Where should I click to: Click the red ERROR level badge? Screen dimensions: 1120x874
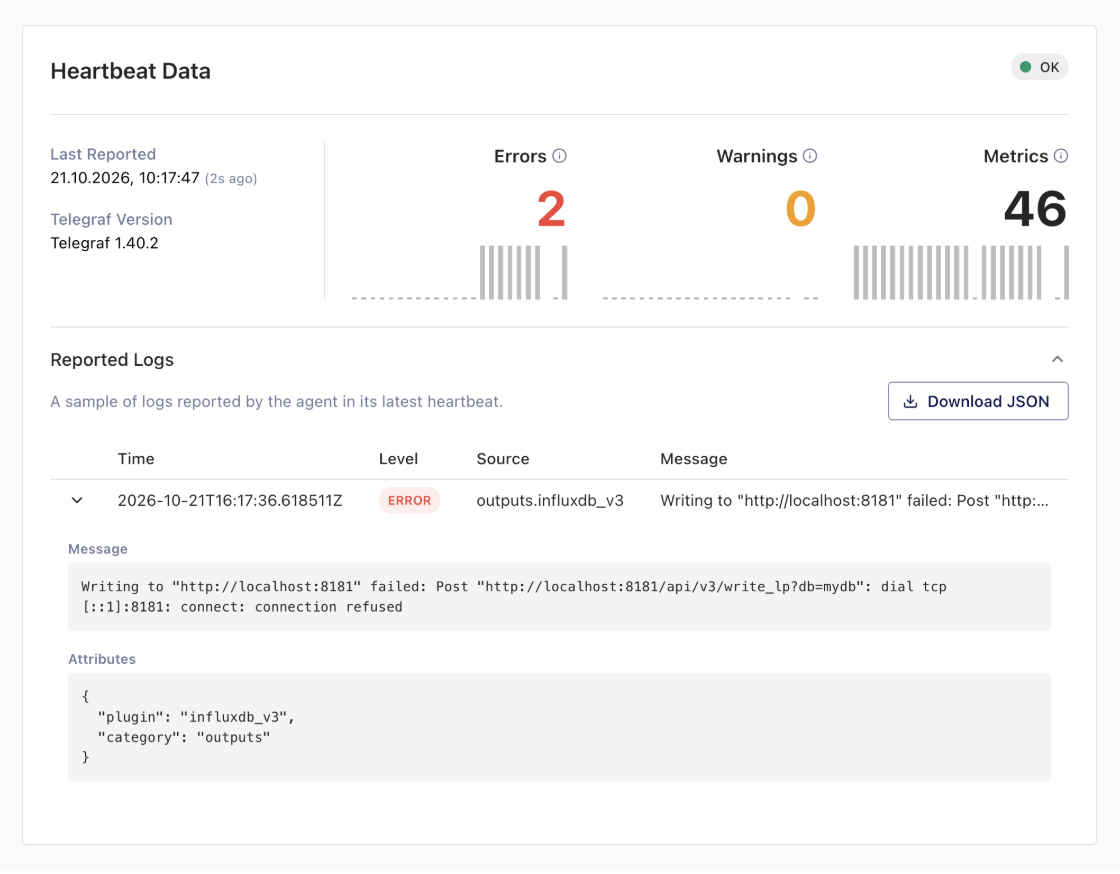coord(409,501)
